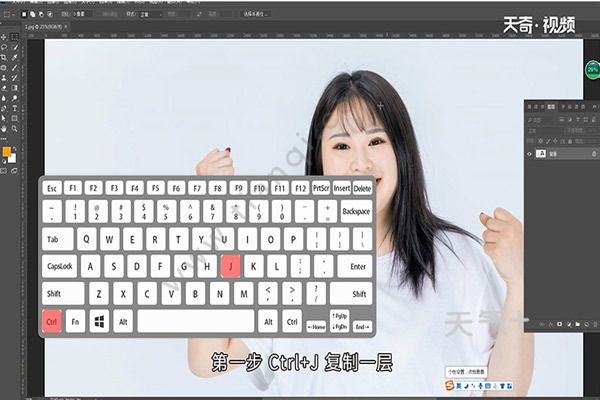
Task: Select the Blur tool
Action: point(4,98)
